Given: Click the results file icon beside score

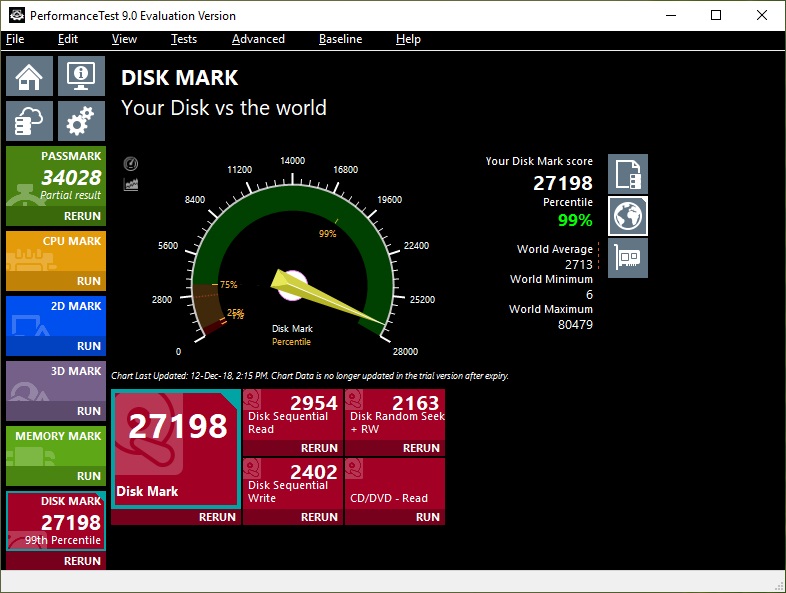Looking at the screenshot, I should click(x=628, y=174).
